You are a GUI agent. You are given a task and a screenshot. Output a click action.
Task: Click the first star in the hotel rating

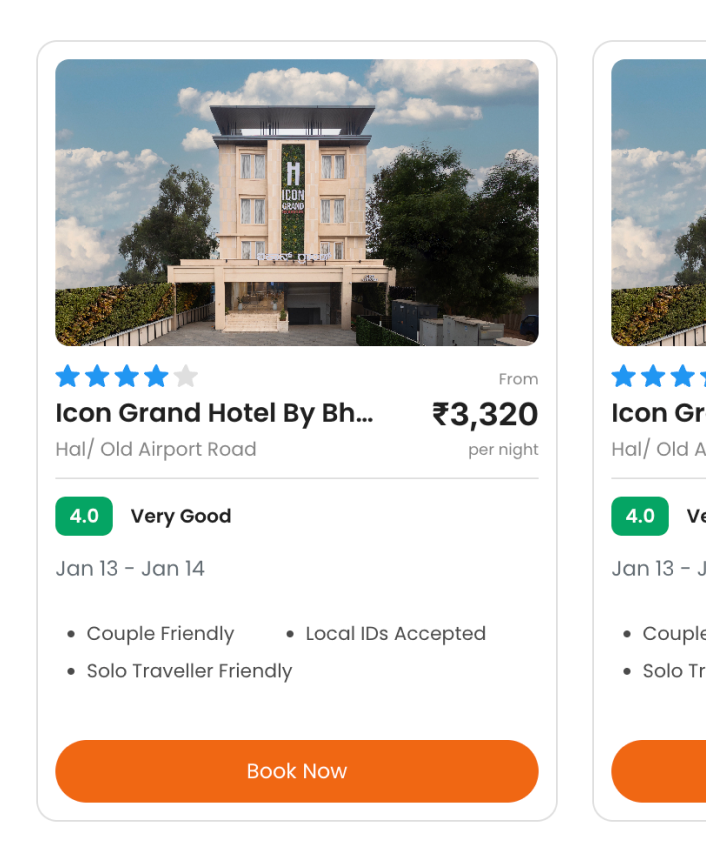tap(66, 376)
